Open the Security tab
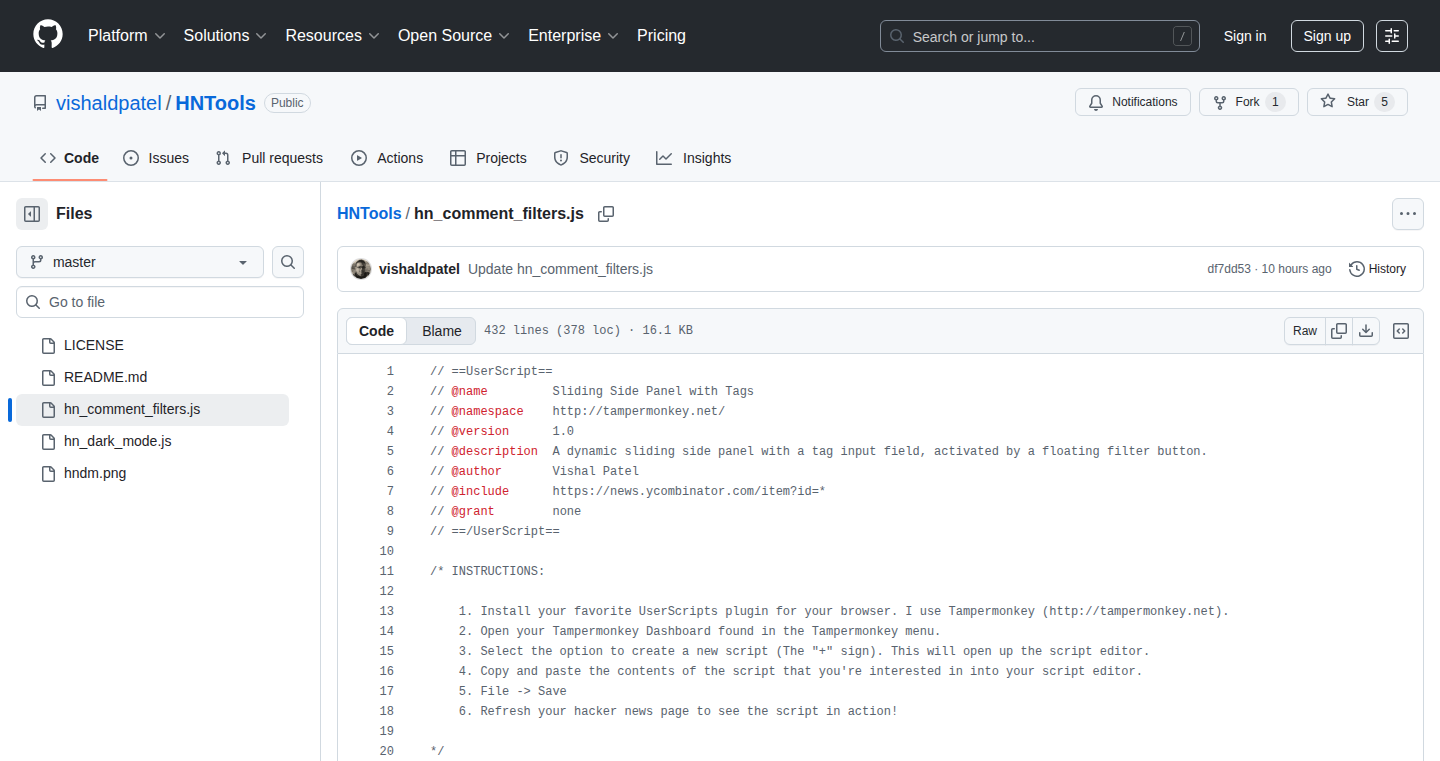The height and width of the screenshot is (761, 1440). (592, 158)
